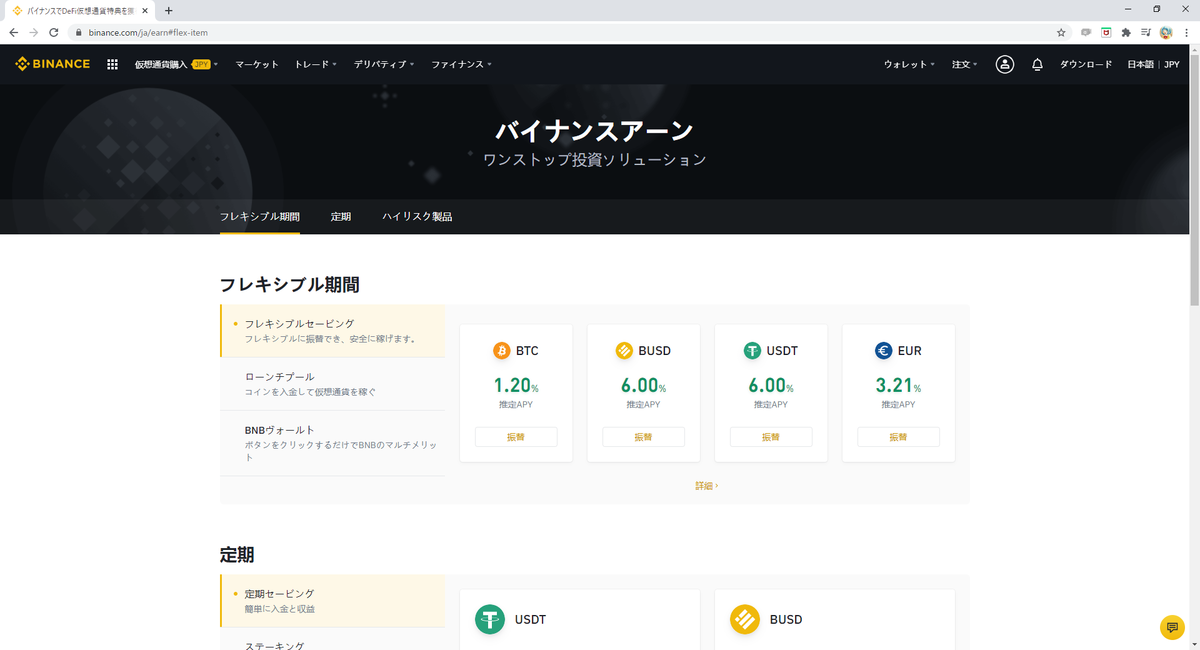View site info lock icon
Image resolution: width=1200 pixels, height=650 pixels.
77,32
